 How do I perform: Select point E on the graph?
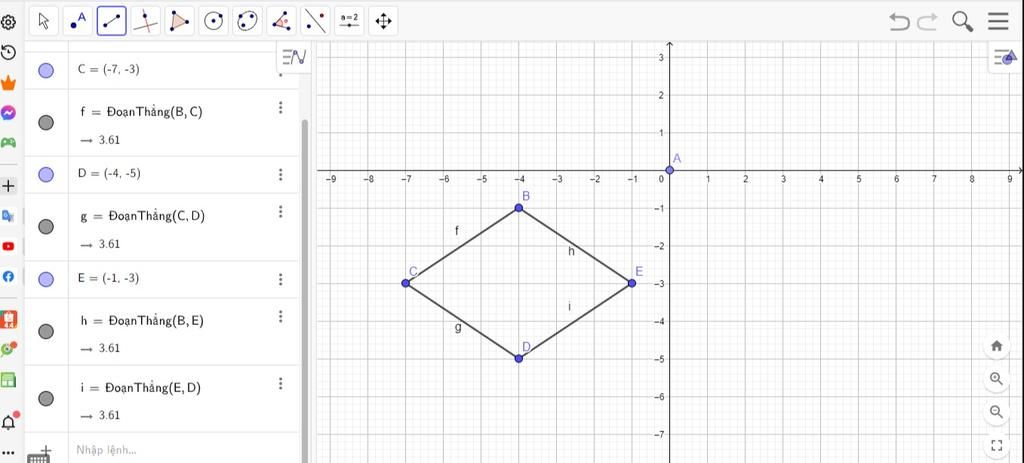632,283
